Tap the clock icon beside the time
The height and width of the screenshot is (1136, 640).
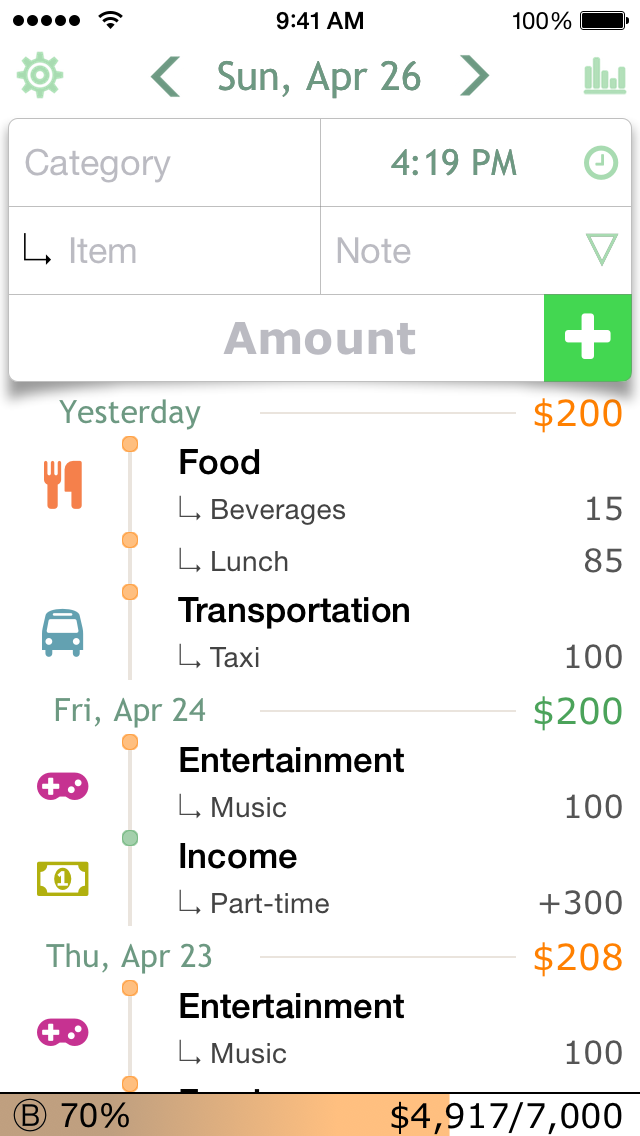point(601,163)
